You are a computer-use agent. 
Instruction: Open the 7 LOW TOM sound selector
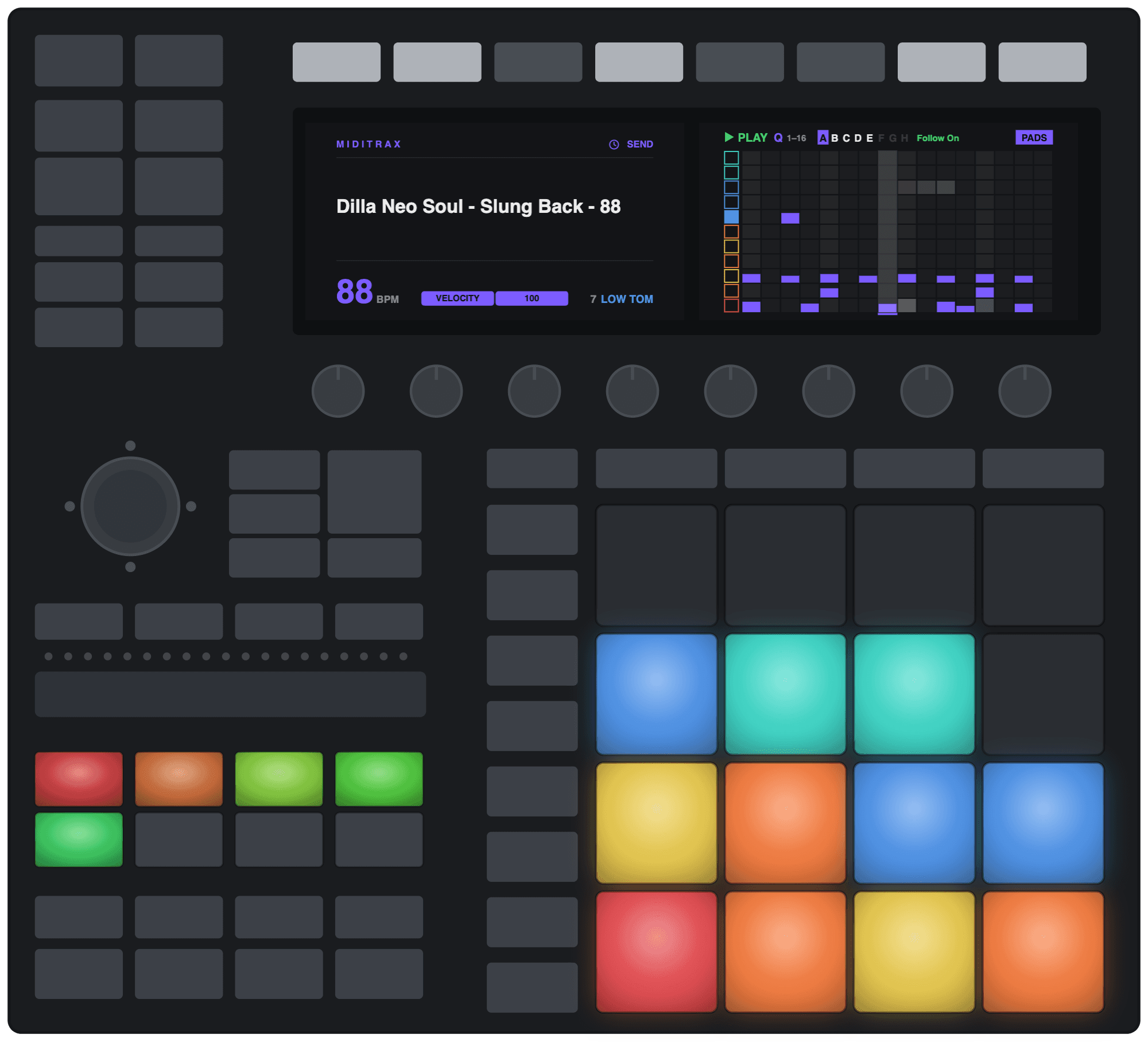(621, 299)
